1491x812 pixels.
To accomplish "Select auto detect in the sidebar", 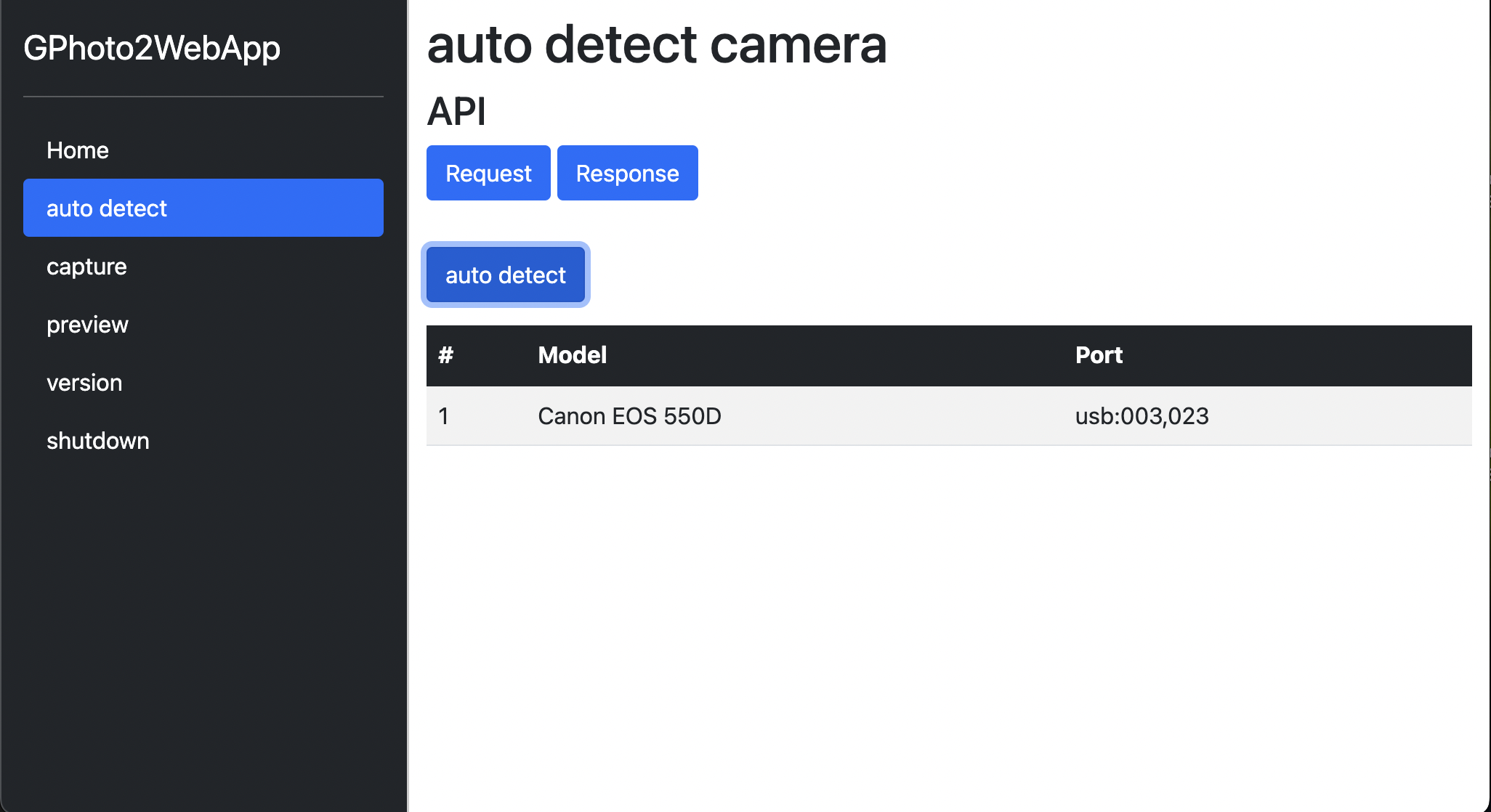I will point(203,208).
